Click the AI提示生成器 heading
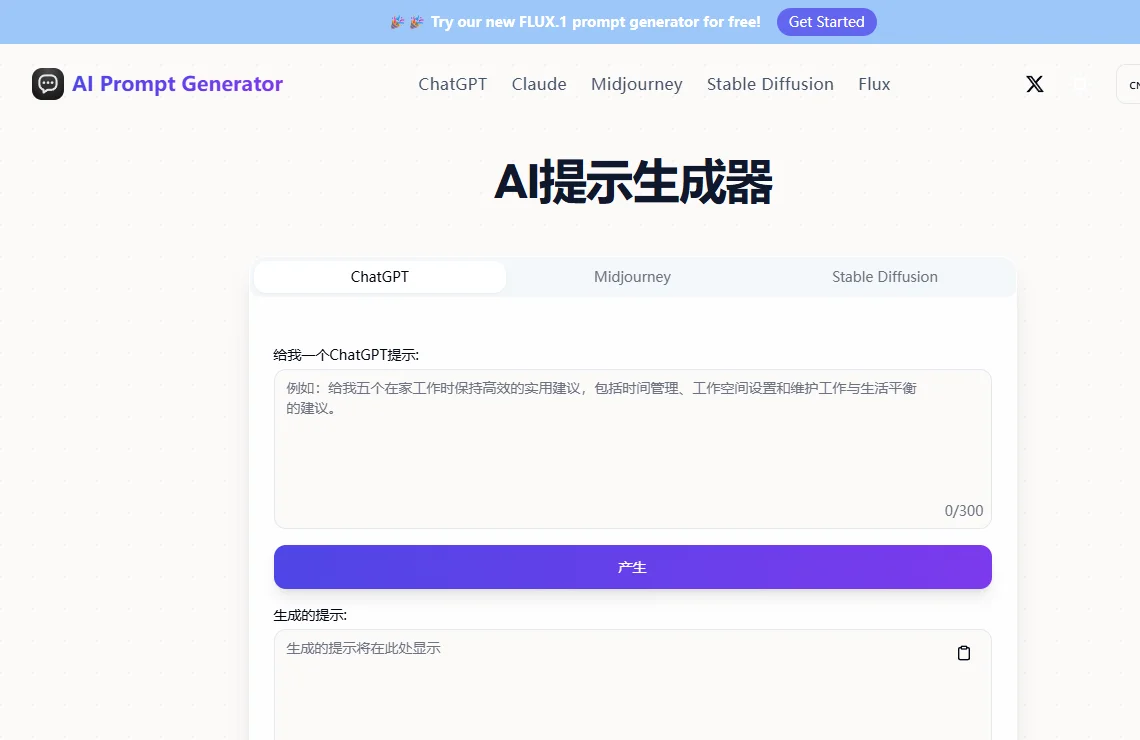 tap(633, 182)
